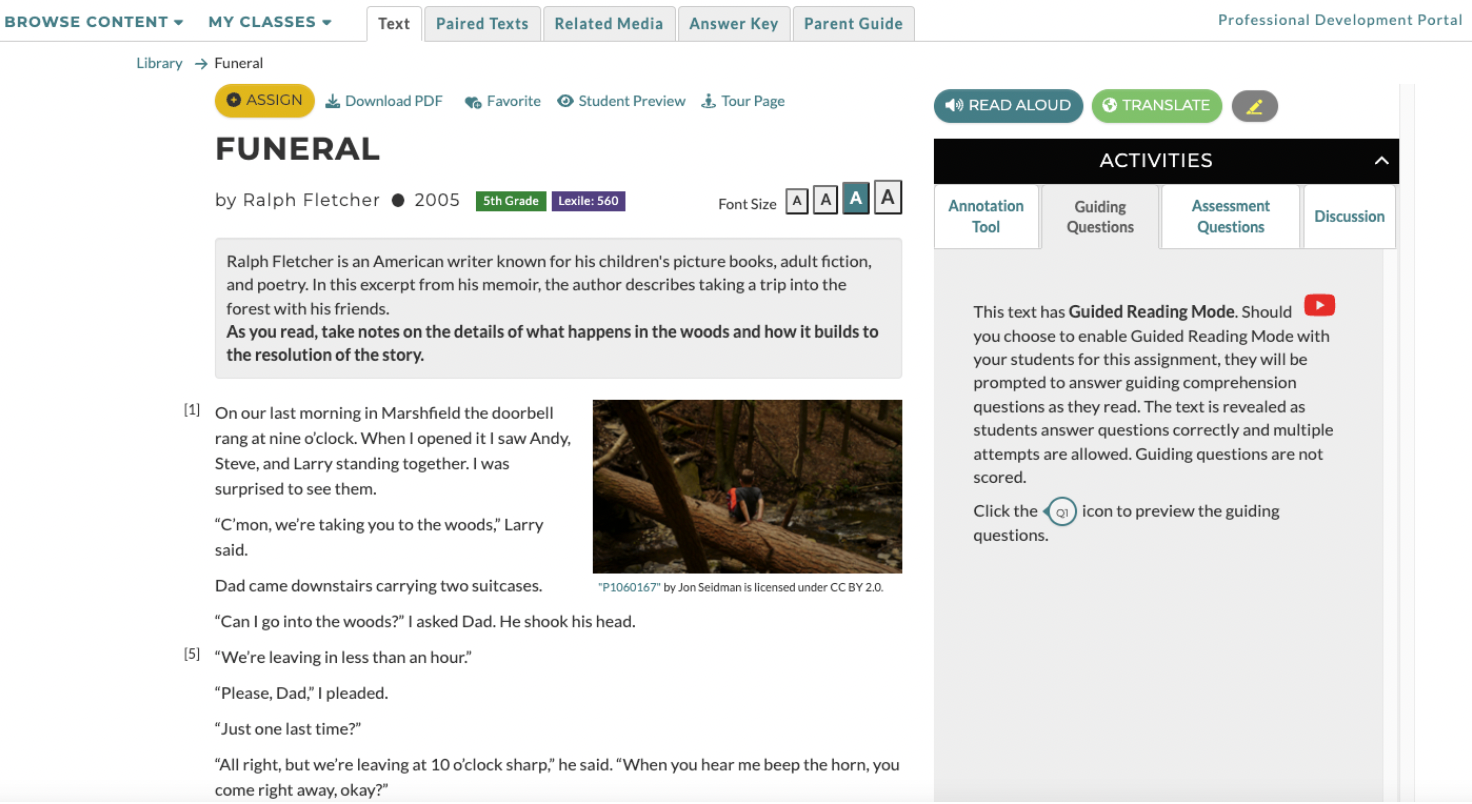Click the text 'Dad came downstairs carrying two suitcases.'

[379, 586]
